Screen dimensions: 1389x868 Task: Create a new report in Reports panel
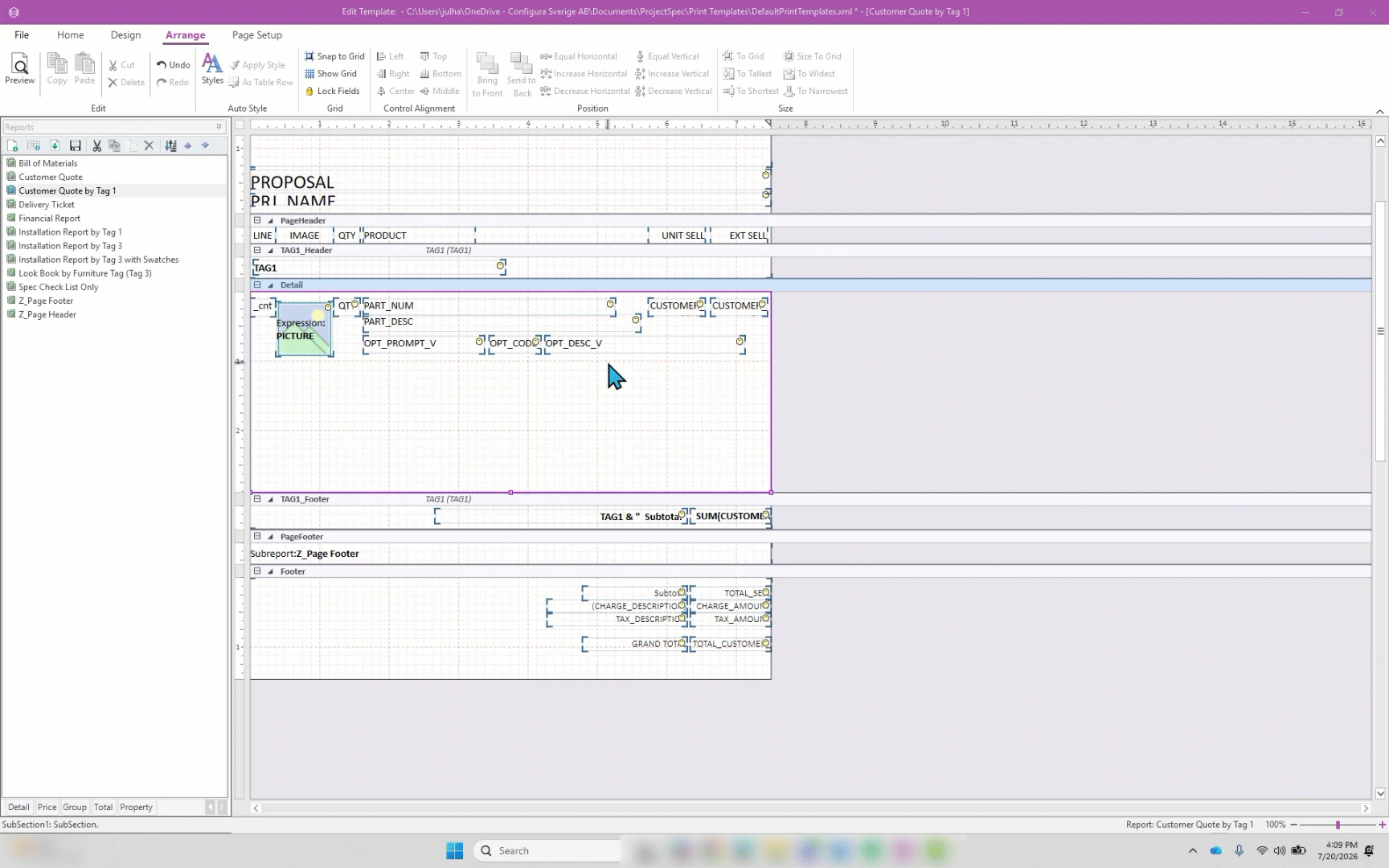(x=13, y=145)
